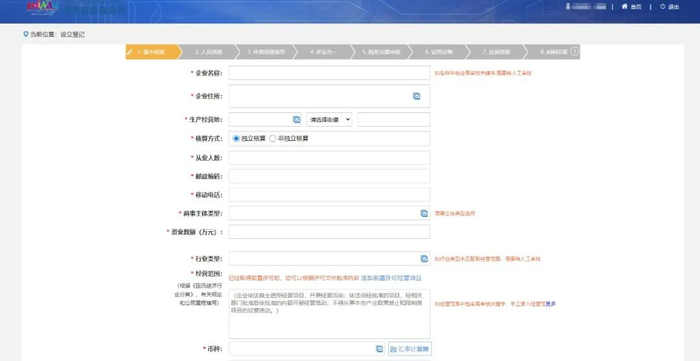Image resolution: width=700 pixels, height=361 pixels.
Task: Open the 汇率计算器 button
Action: 410,349
